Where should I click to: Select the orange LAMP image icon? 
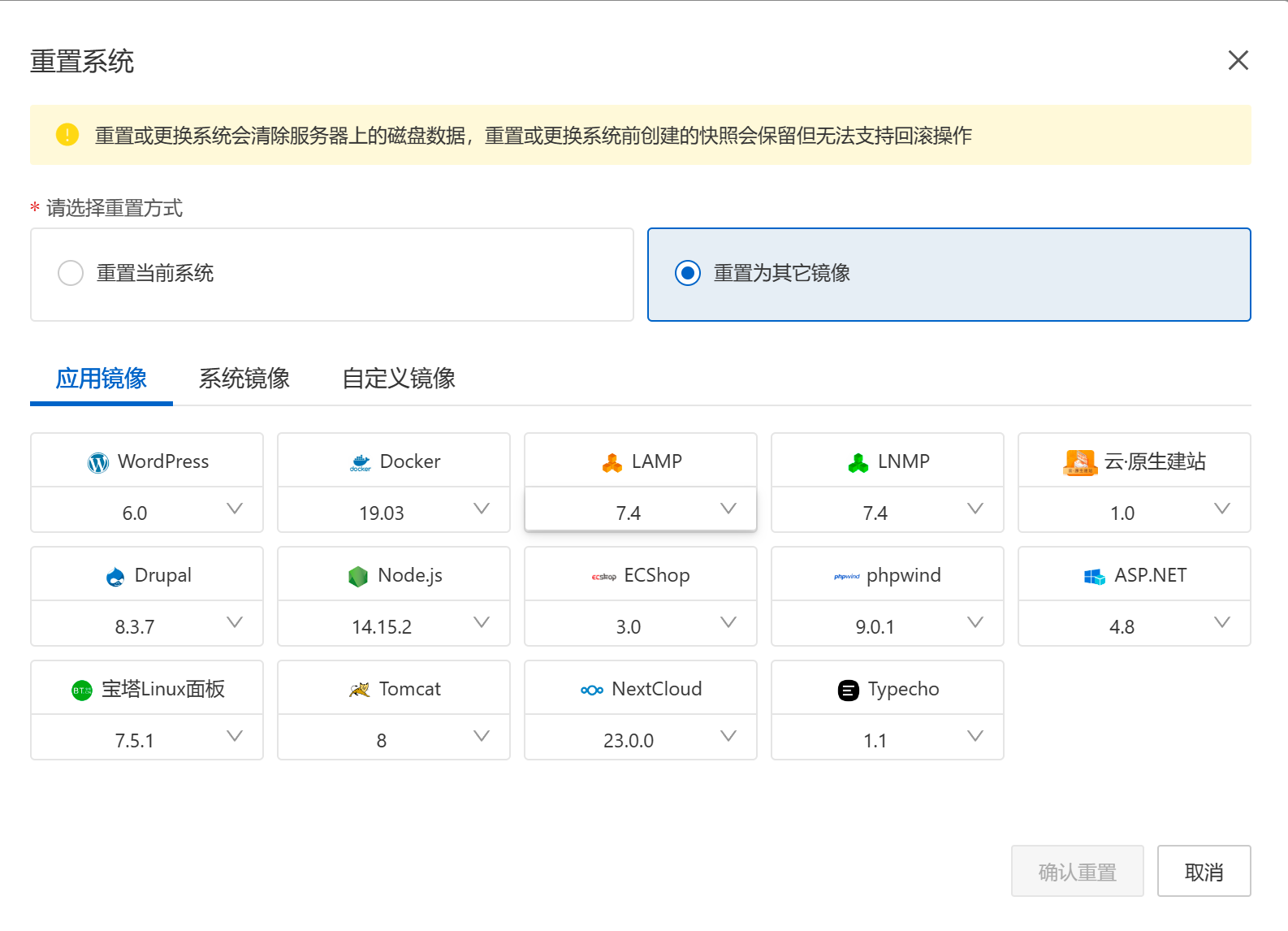point(612,462)
